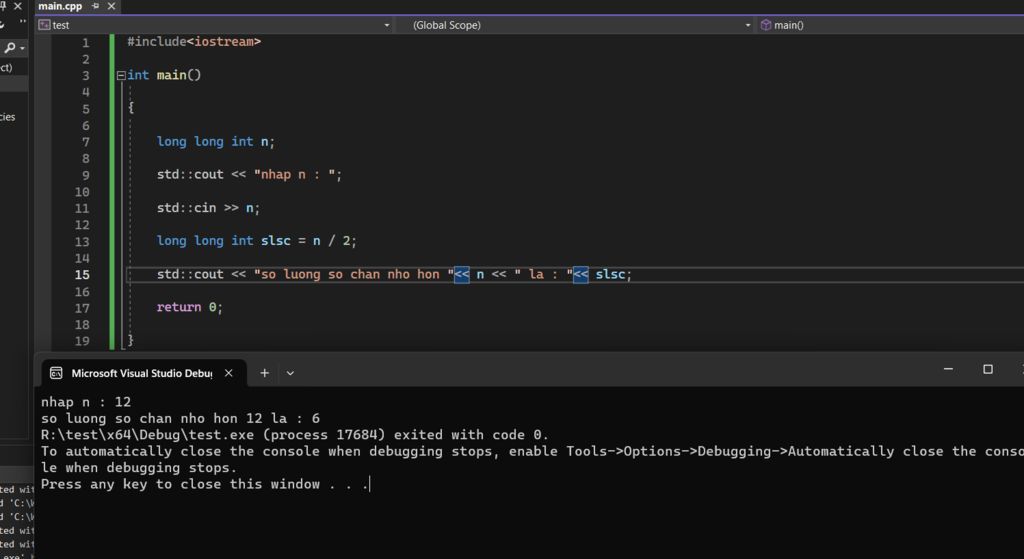Image resolution: width=1024 pixels, height=559 pixels.
Task: Close the Microsoft Visual Studio Debug tab
Action: (x=229, y=373)
